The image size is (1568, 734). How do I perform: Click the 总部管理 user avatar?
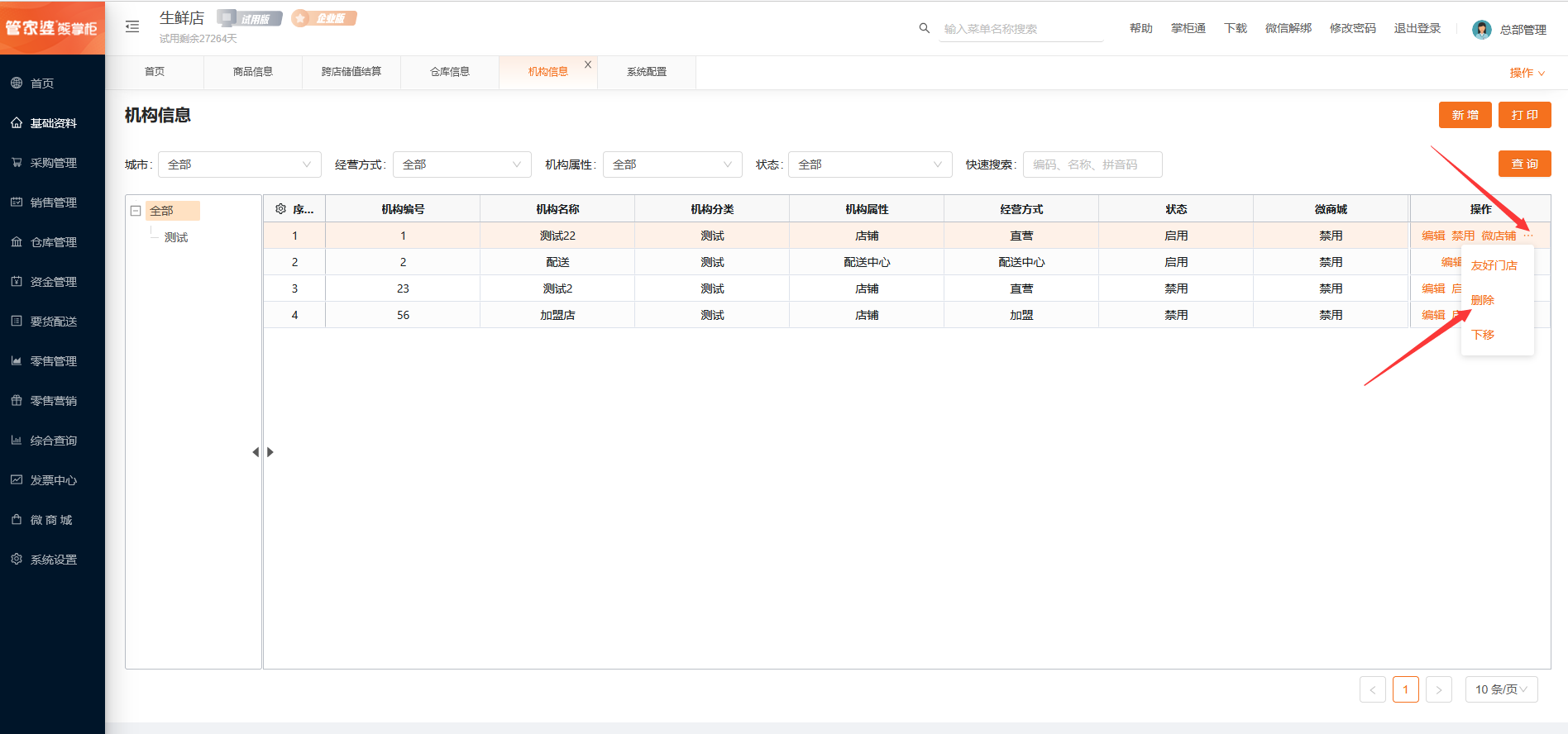click(x=1481, y=30)
